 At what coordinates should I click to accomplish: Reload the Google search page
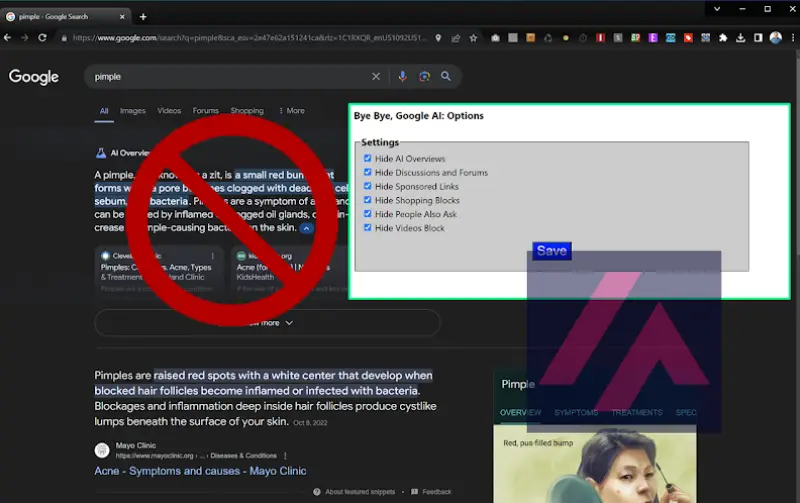pos(42,38)
